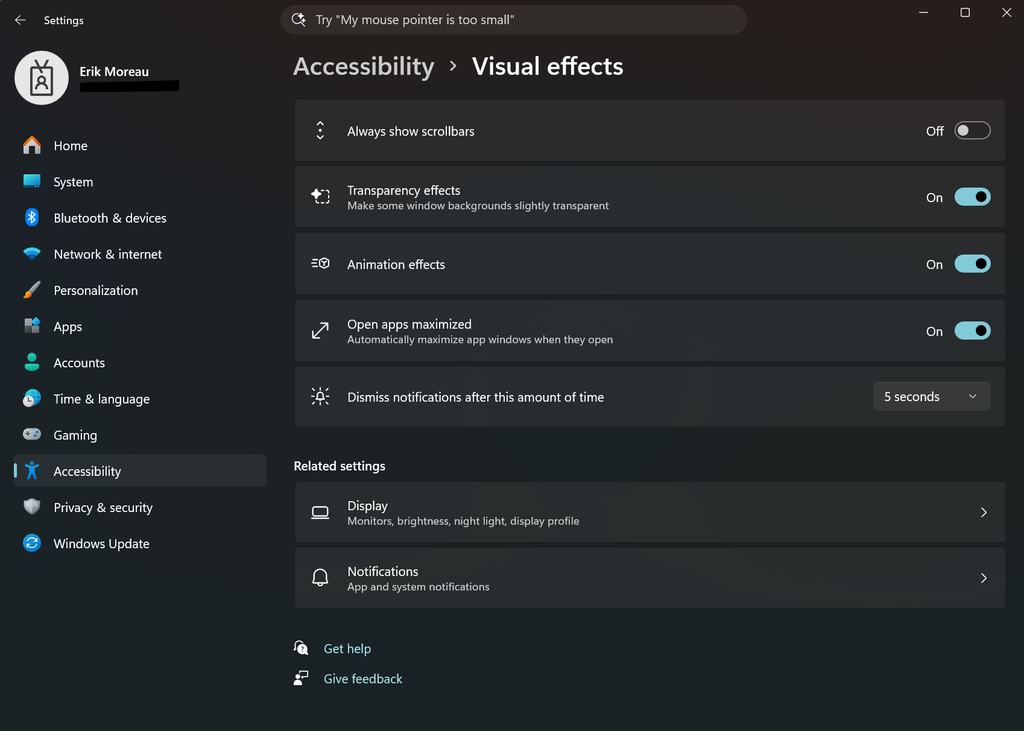This screenshot has height=731, width=1024.
Task: Click the Give feedback person icon
Action: tap(301, 678)
